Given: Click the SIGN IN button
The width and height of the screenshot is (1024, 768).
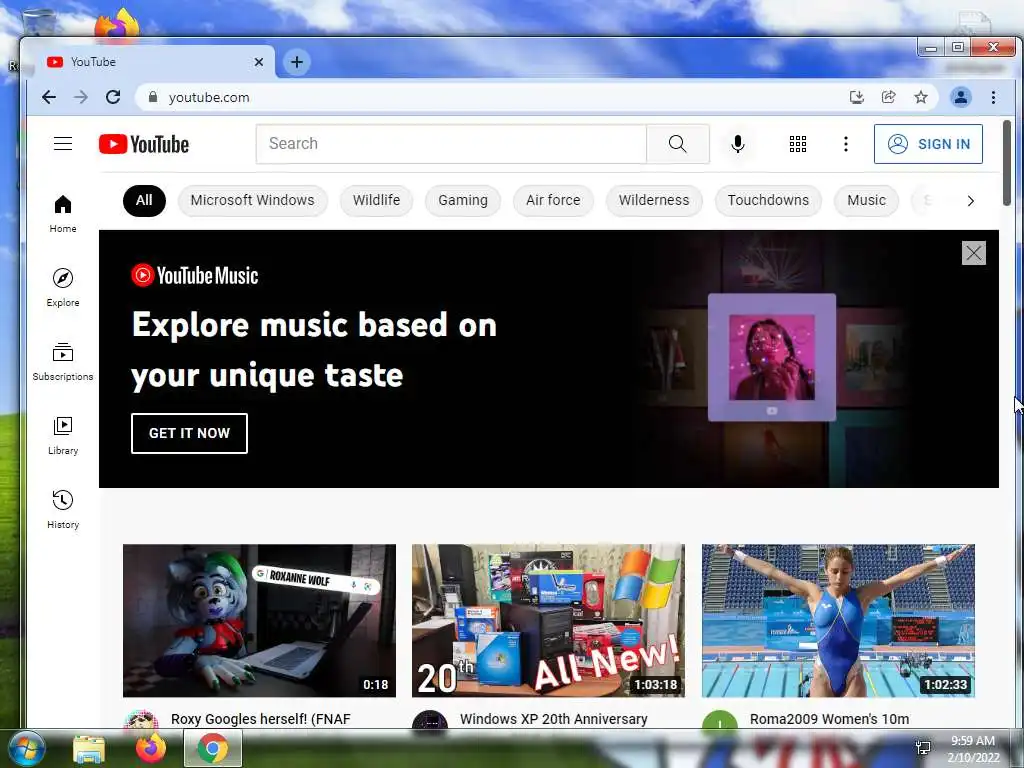Looking at the screenshot, I should [x=928, y=144].
